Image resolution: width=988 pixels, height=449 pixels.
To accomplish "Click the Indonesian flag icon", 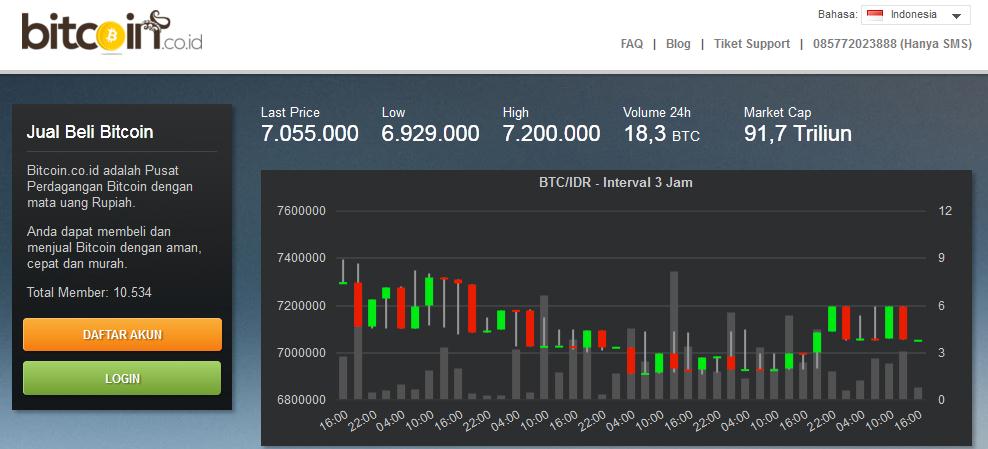I will [875, 15].
